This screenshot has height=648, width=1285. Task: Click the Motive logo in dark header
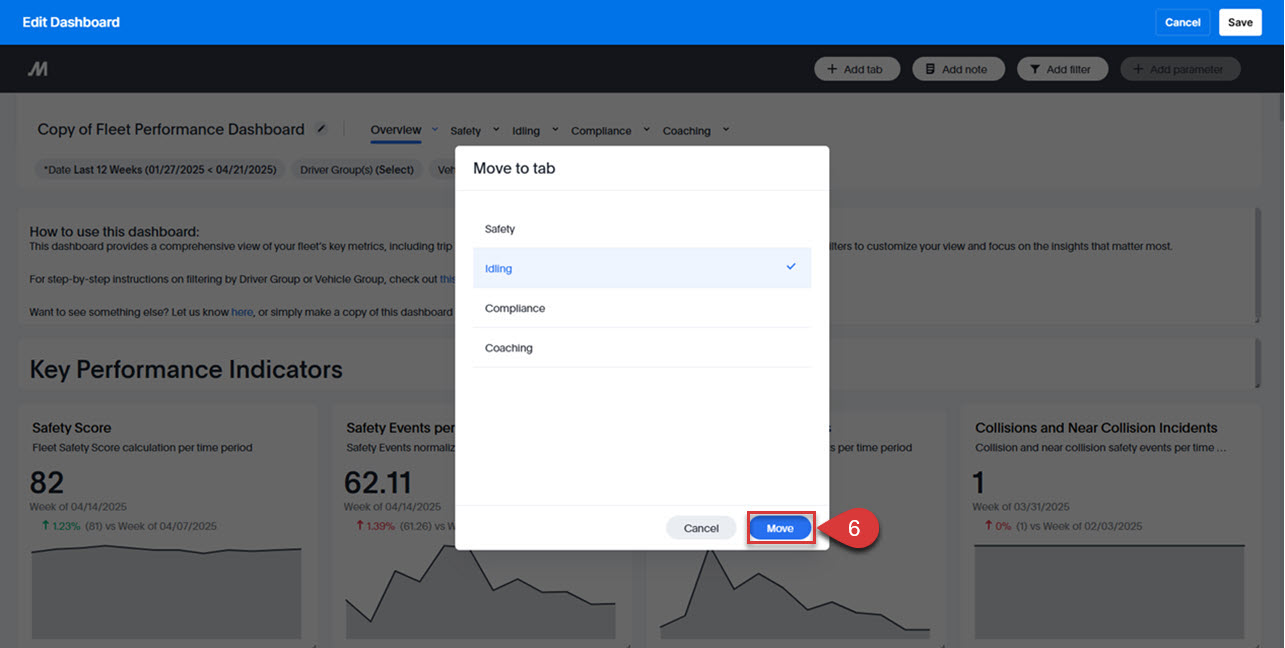[x=37, y=69]
